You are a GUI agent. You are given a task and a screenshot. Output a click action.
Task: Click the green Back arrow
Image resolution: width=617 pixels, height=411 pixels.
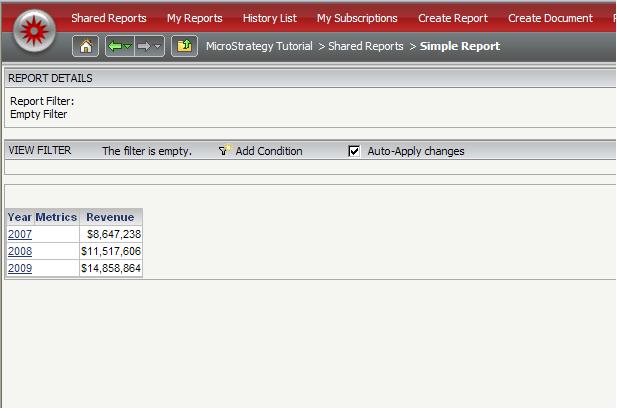point(115,47)
